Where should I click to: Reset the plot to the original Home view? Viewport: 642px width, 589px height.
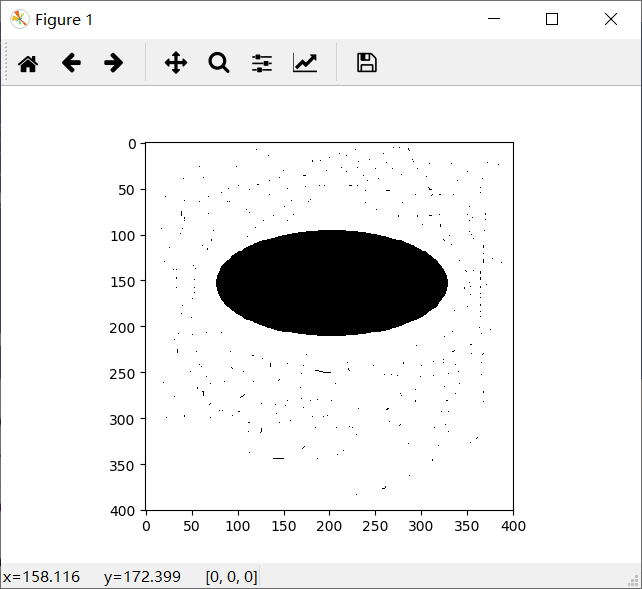(x=28, y=63)
